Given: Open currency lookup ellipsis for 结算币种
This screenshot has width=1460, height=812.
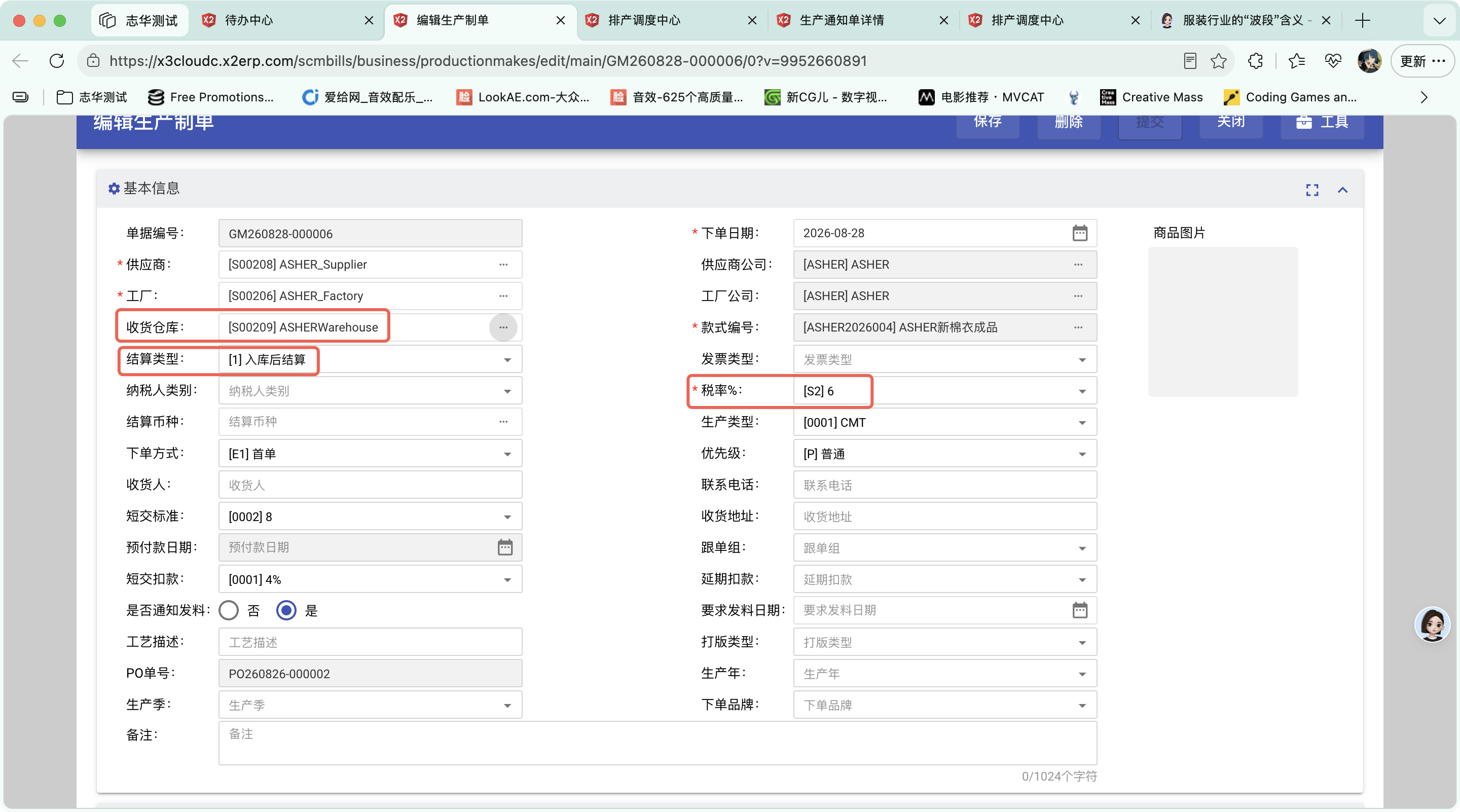Looking at the screenshot, I should (503, 422).
